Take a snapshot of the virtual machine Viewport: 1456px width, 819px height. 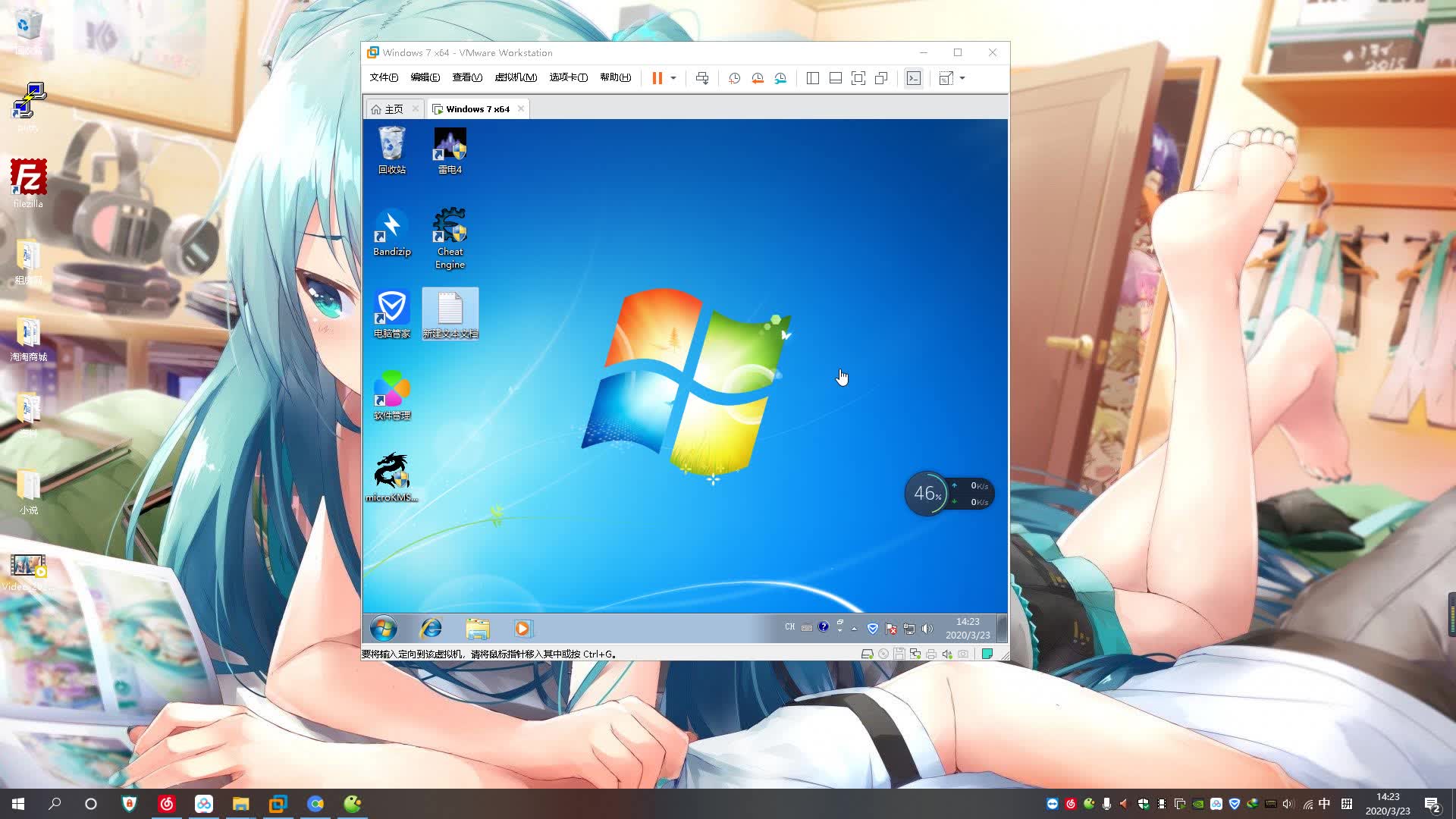click(734, 78)
